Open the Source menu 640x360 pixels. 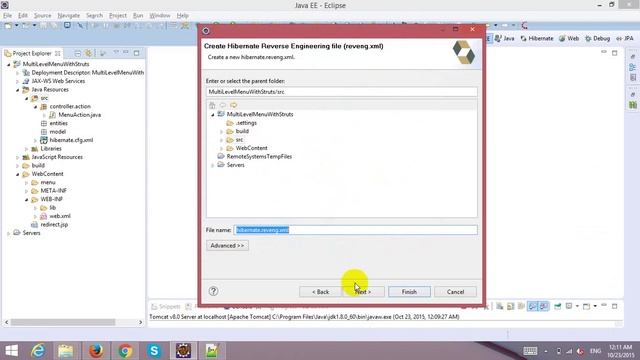[x=42, y=16]
